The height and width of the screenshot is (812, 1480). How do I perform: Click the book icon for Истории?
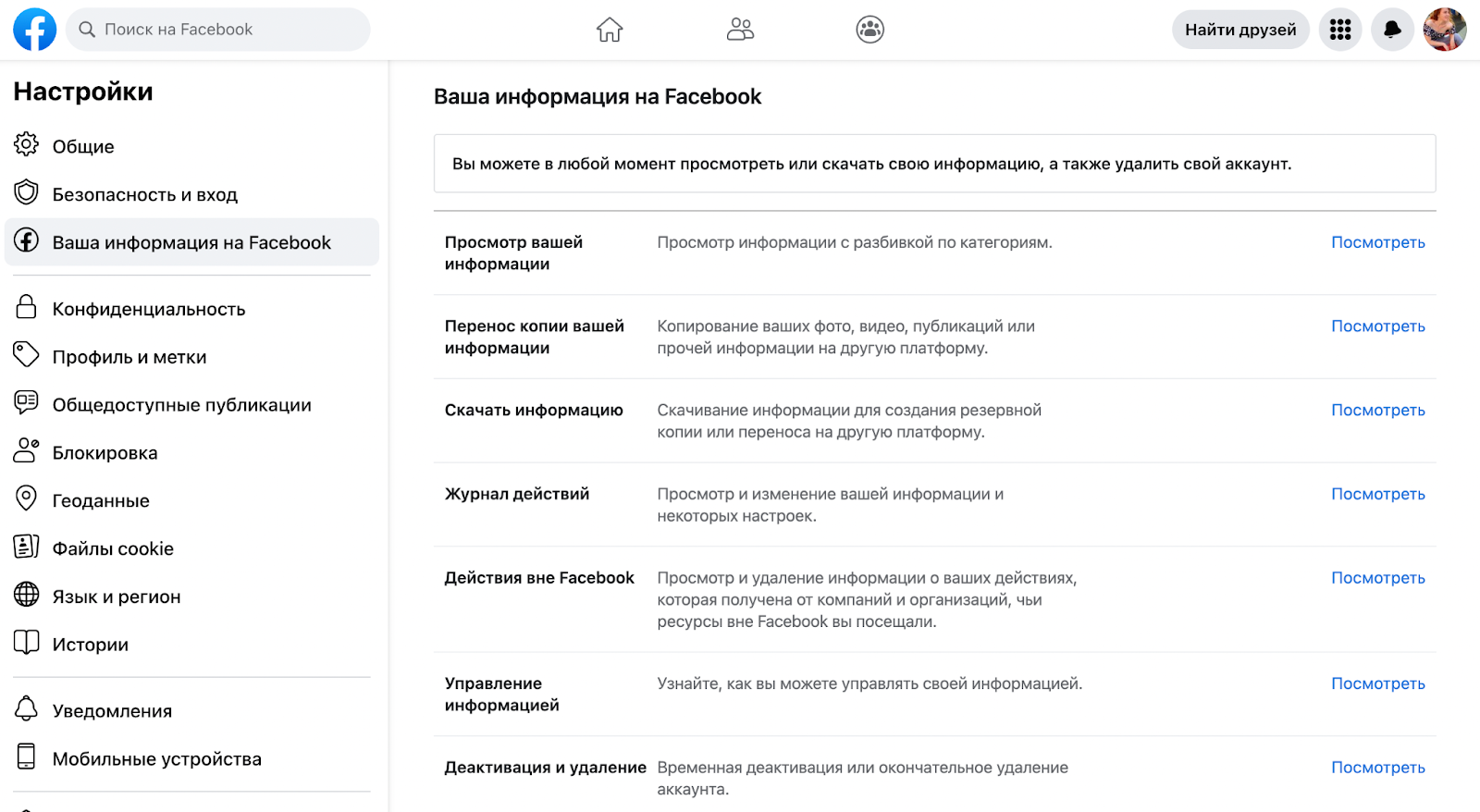(x=26, y=642)
